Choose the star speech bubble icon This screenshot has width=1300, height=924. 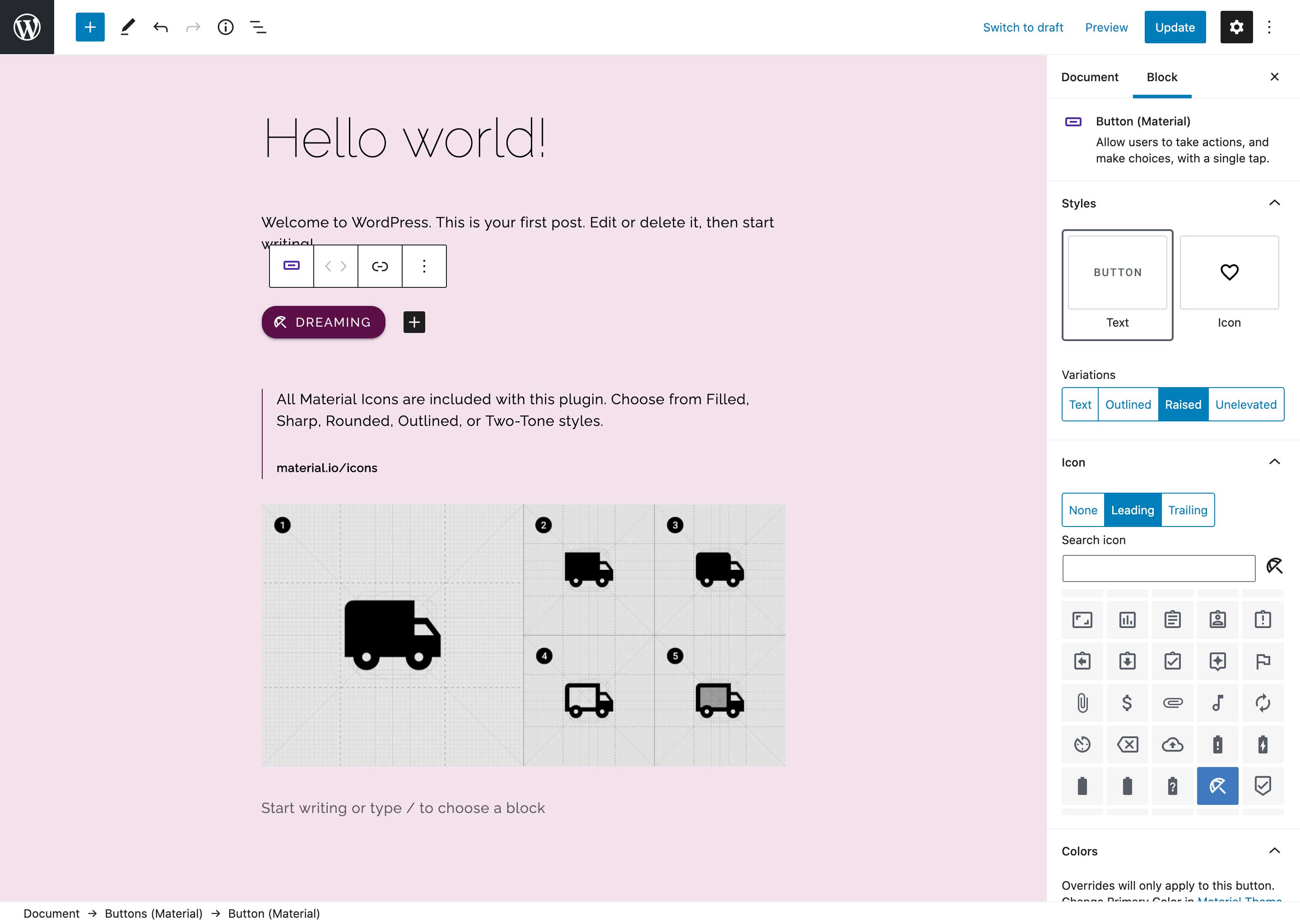tap(1217, 661)
